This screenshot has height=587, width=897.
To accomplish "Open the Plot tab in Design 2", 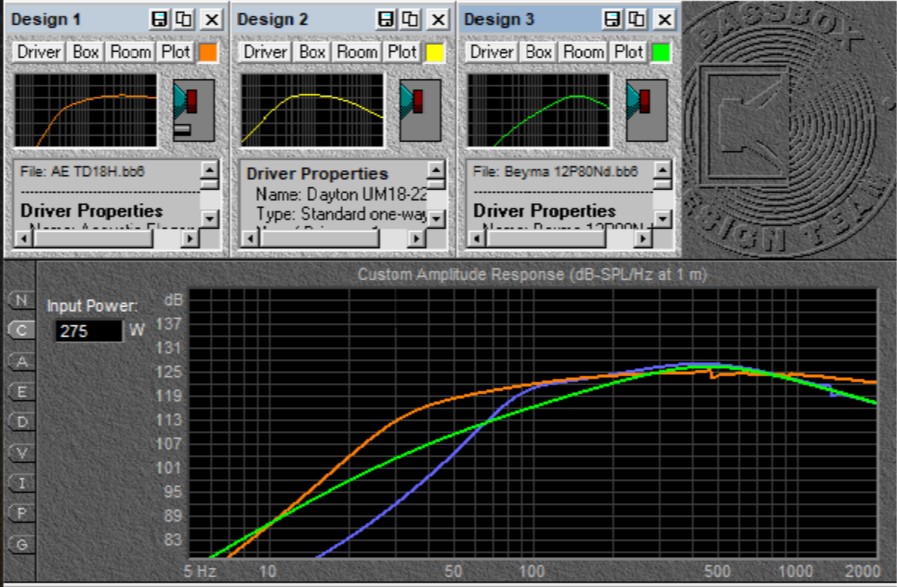I will tap(402, 52).
